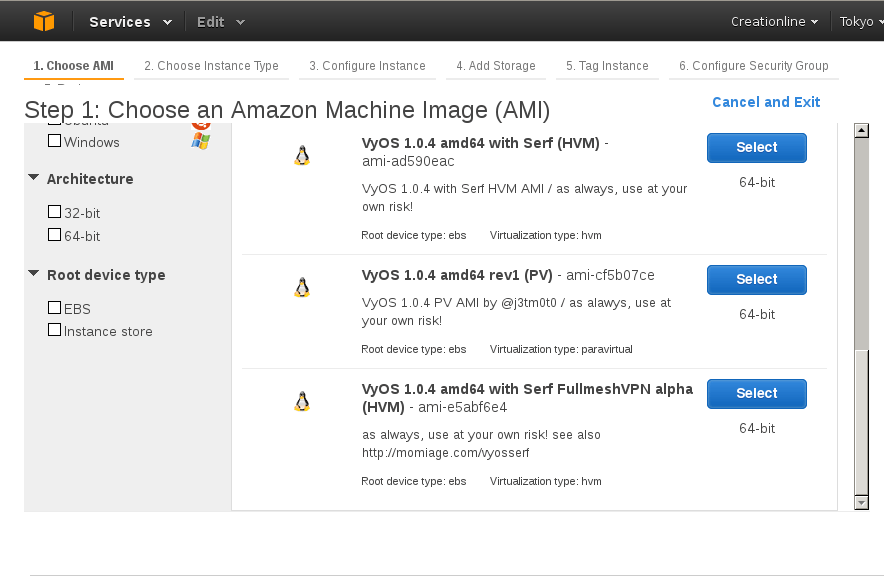The width and height of the screenshot is (884, 576).
Task: Enable the 32-bit architecture filter
Action: (x=55, y=212)
